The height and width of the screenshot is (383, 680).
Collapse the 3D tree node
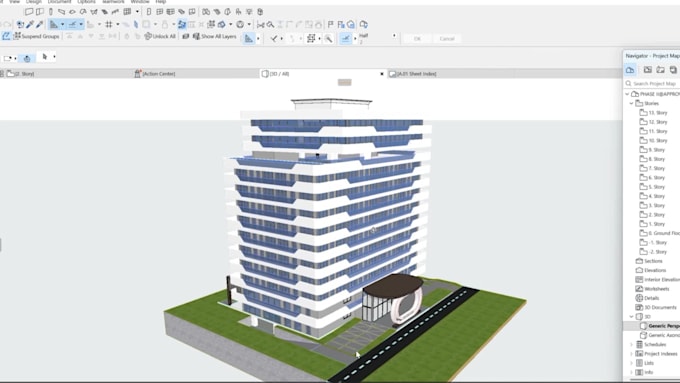pos(631,317)
